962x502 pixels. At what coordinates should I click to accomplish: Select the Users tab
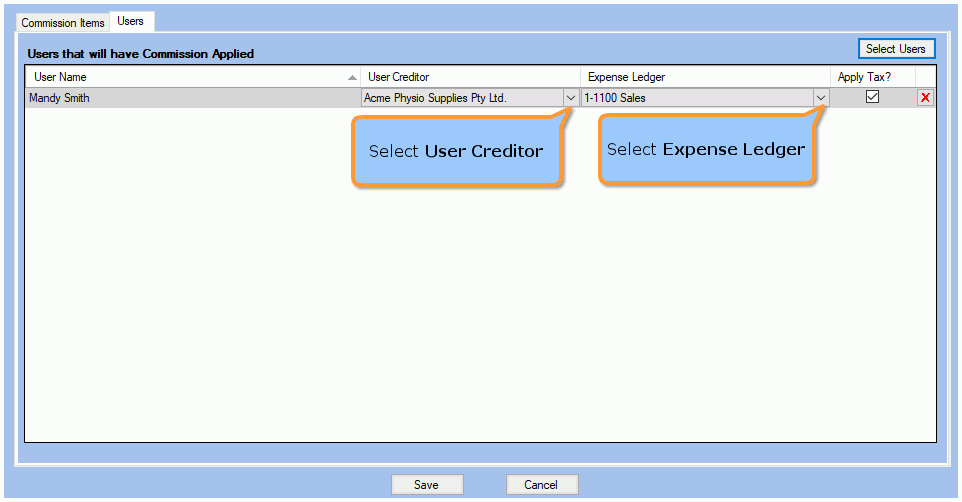tap(131, 21)
